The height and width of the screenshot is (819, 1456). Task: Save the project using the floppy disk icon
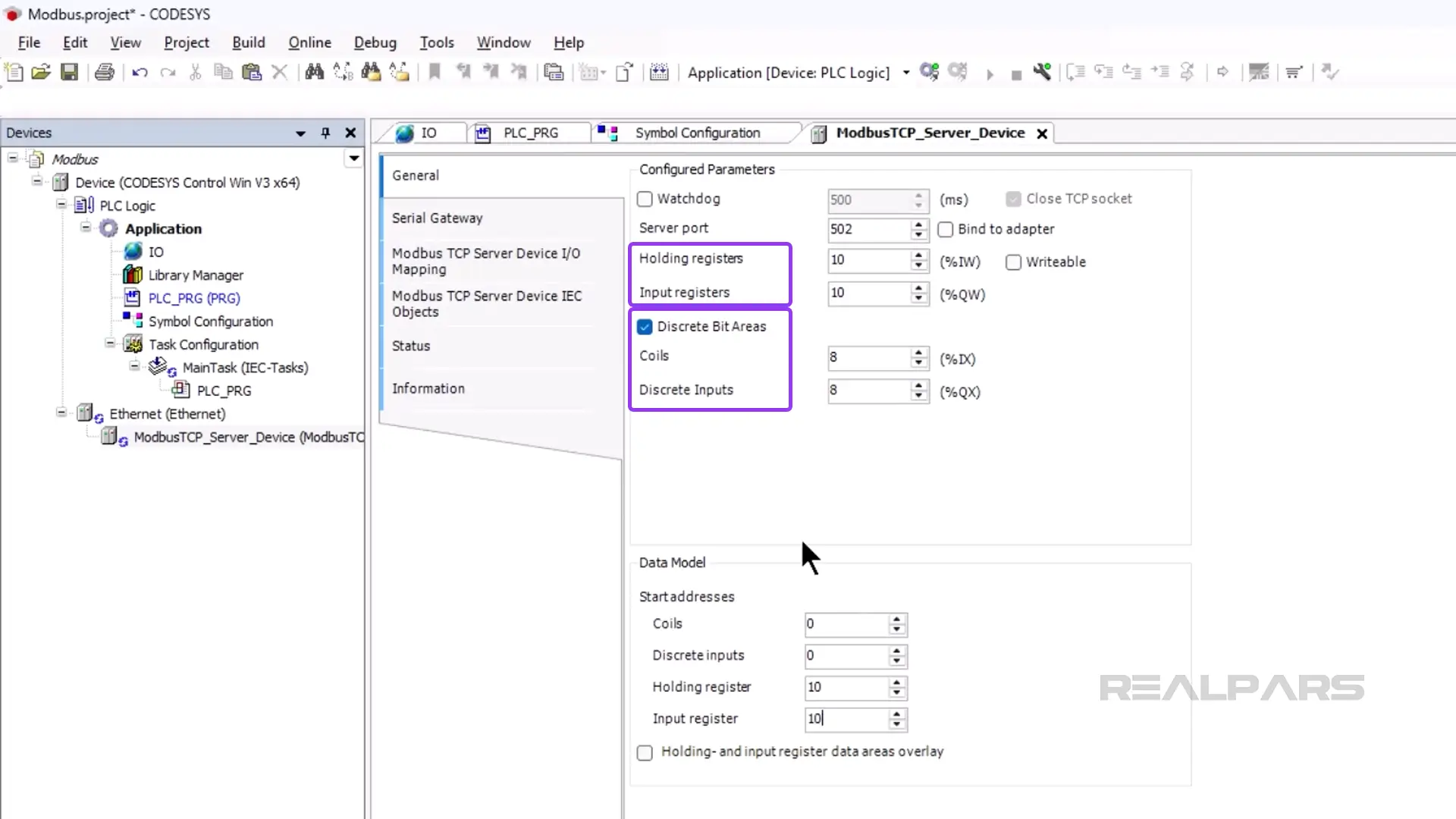pos(69,72)
